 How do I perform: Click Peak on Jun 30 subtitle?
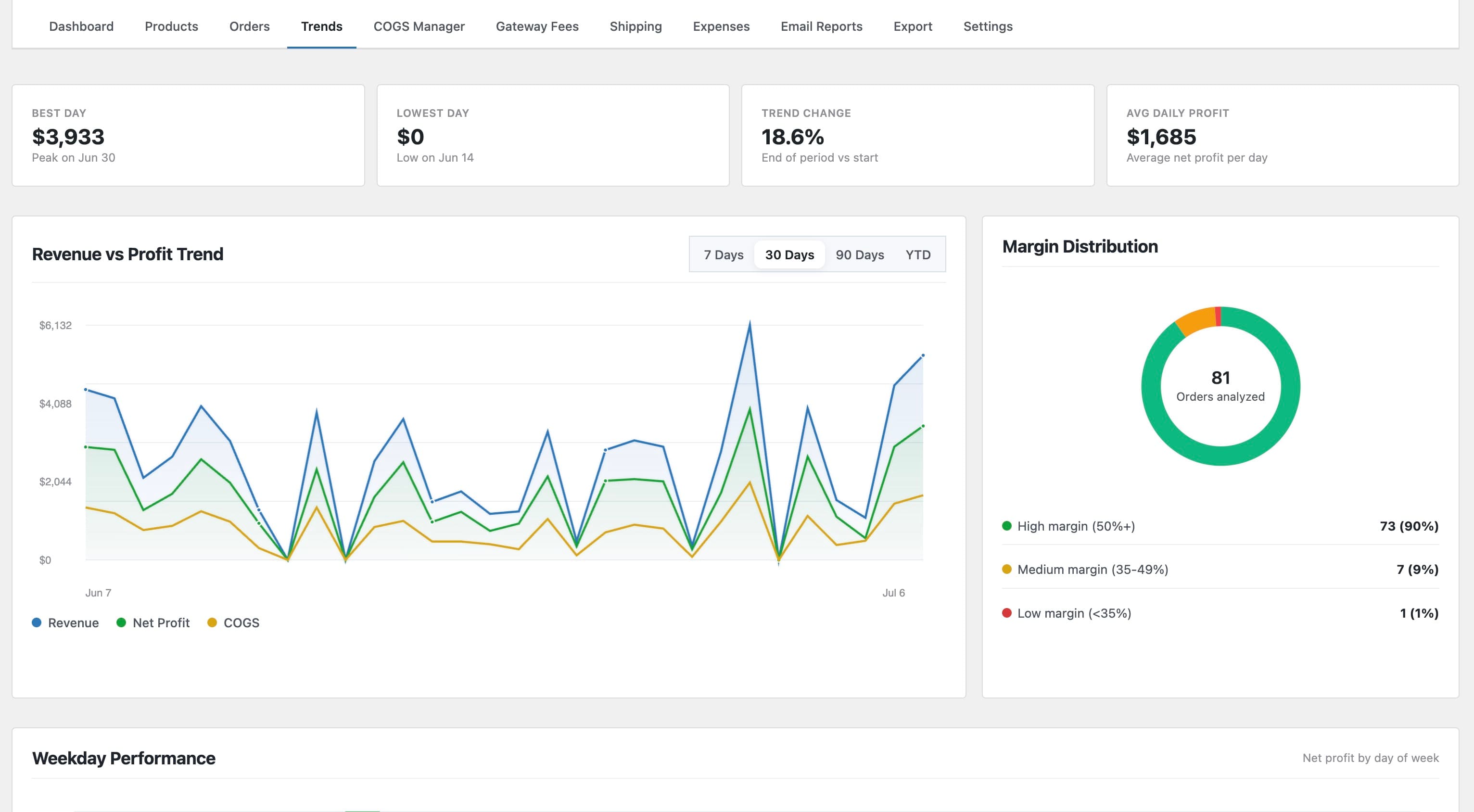(73, 157)
